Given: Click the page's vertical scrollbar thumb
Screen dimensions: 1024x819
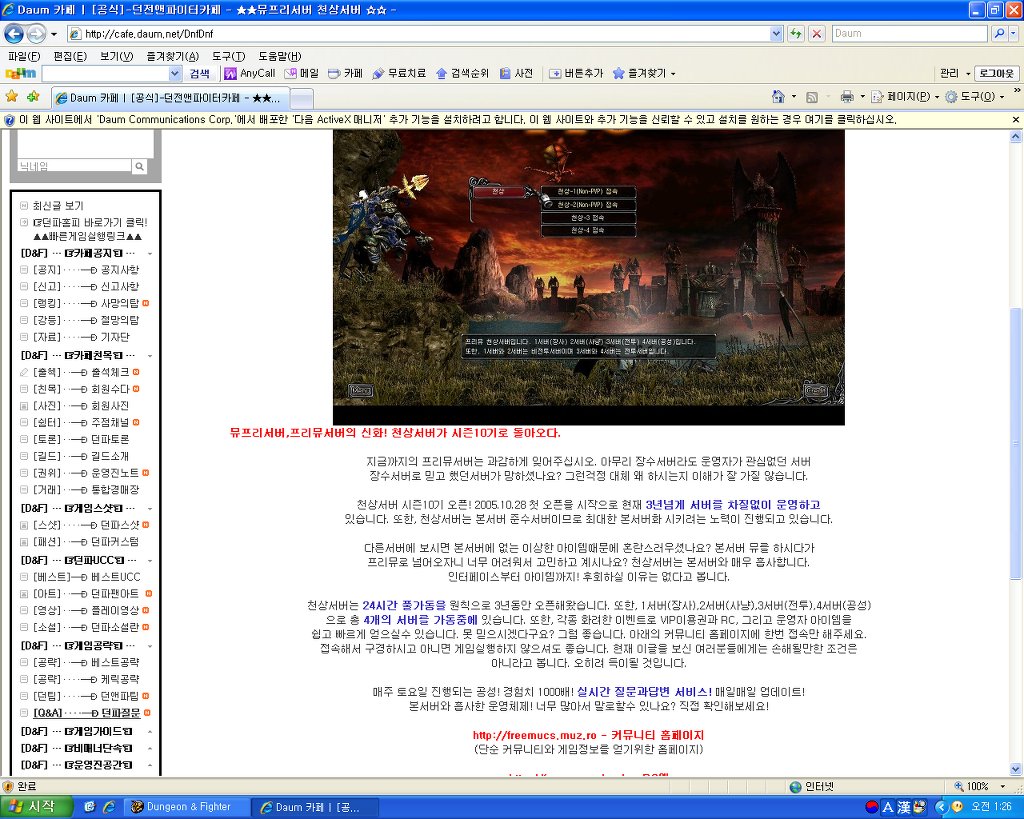Looking at the screenshot, I should tap(1016, 442).
